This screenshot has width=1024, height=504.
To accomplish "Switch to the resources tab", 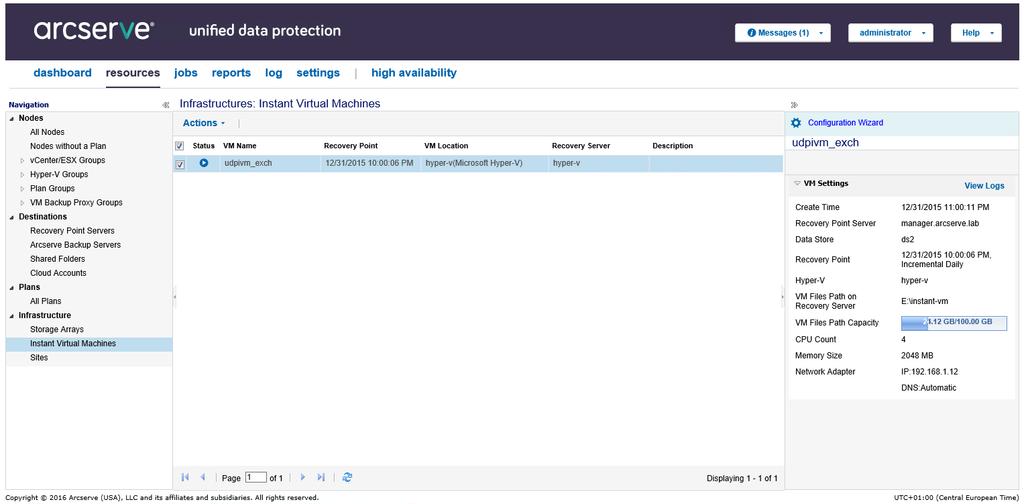I will coord(133,73).
